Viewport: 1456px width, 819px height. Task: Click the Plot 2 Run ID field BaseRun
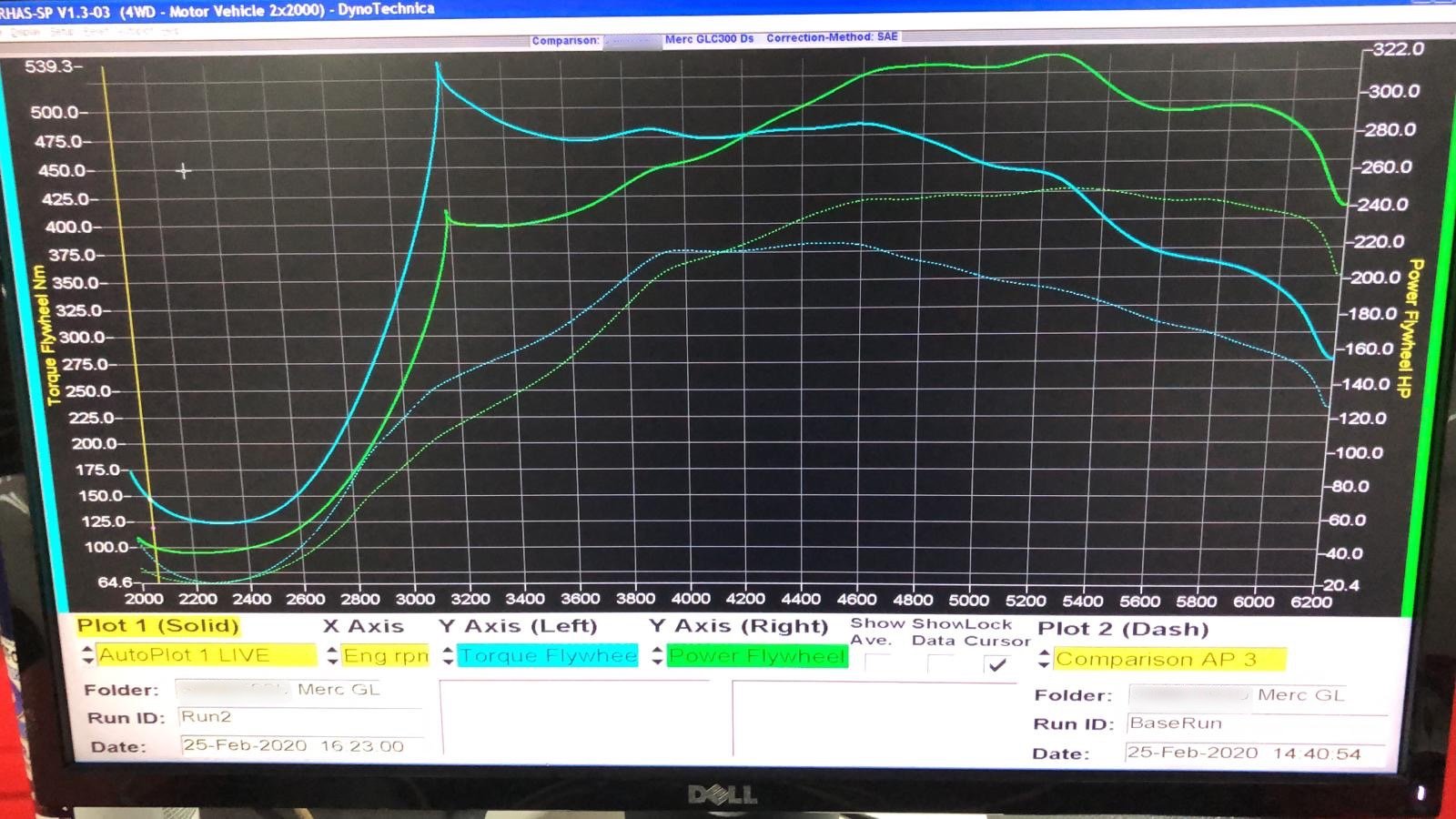1257,723
